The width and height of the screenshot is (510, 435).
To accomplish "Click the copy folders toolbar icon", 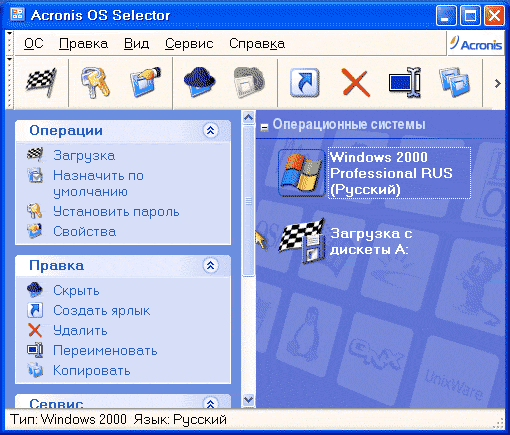I will click(454, 82).
